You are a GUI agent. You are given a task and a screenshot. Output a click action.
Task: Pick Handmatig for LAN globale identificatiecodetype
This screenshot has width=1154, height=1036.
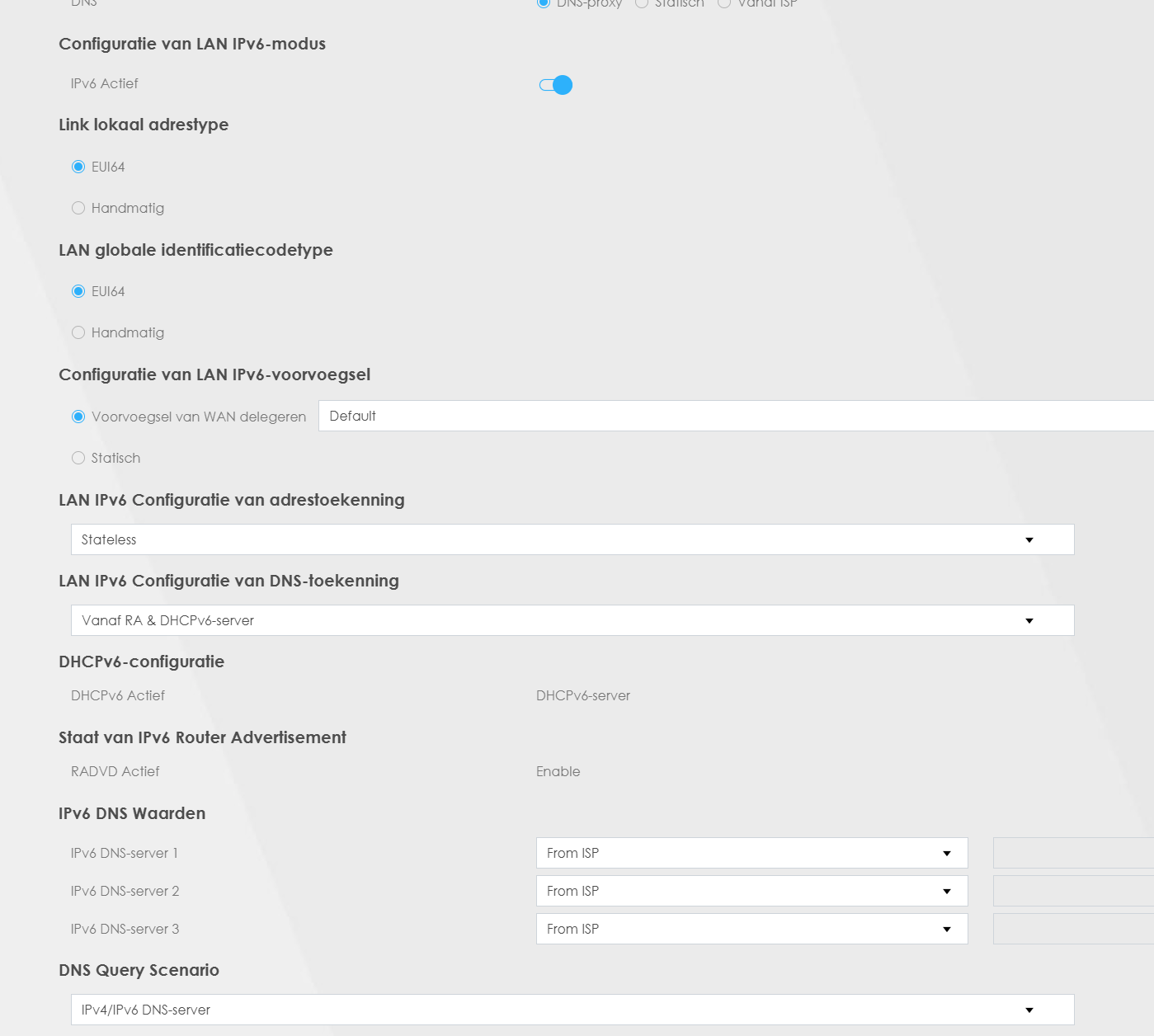tap(78, 332)
